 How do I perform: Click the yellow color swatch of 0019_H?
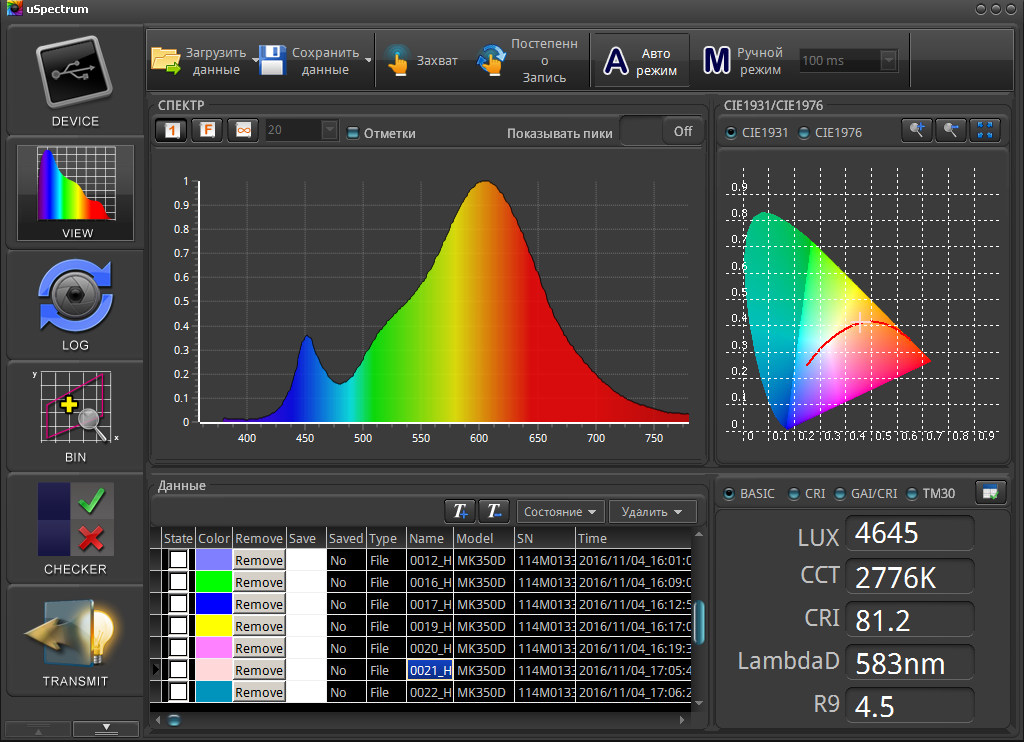pyautogui.click(x=214, y=626)
